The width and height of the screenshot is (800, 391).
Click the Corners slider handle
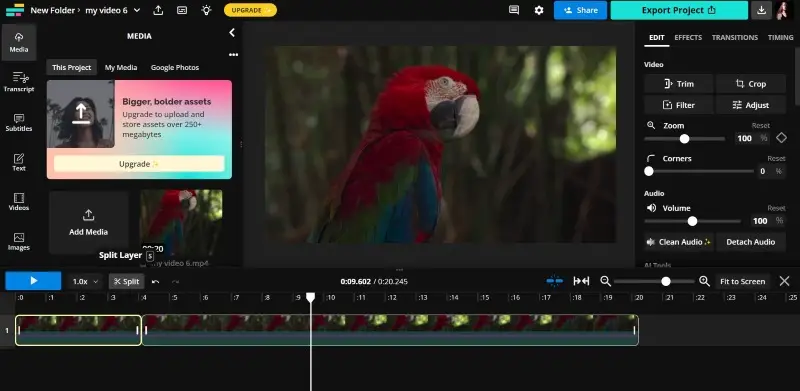click(x=648, y=172)
